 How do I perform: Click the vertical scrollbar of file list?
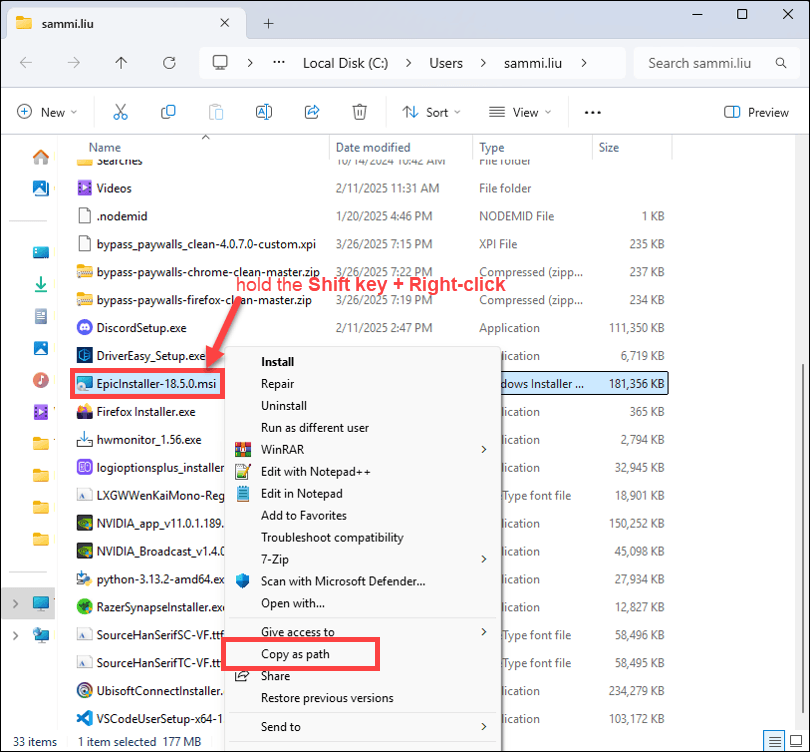tap(802, 538)
